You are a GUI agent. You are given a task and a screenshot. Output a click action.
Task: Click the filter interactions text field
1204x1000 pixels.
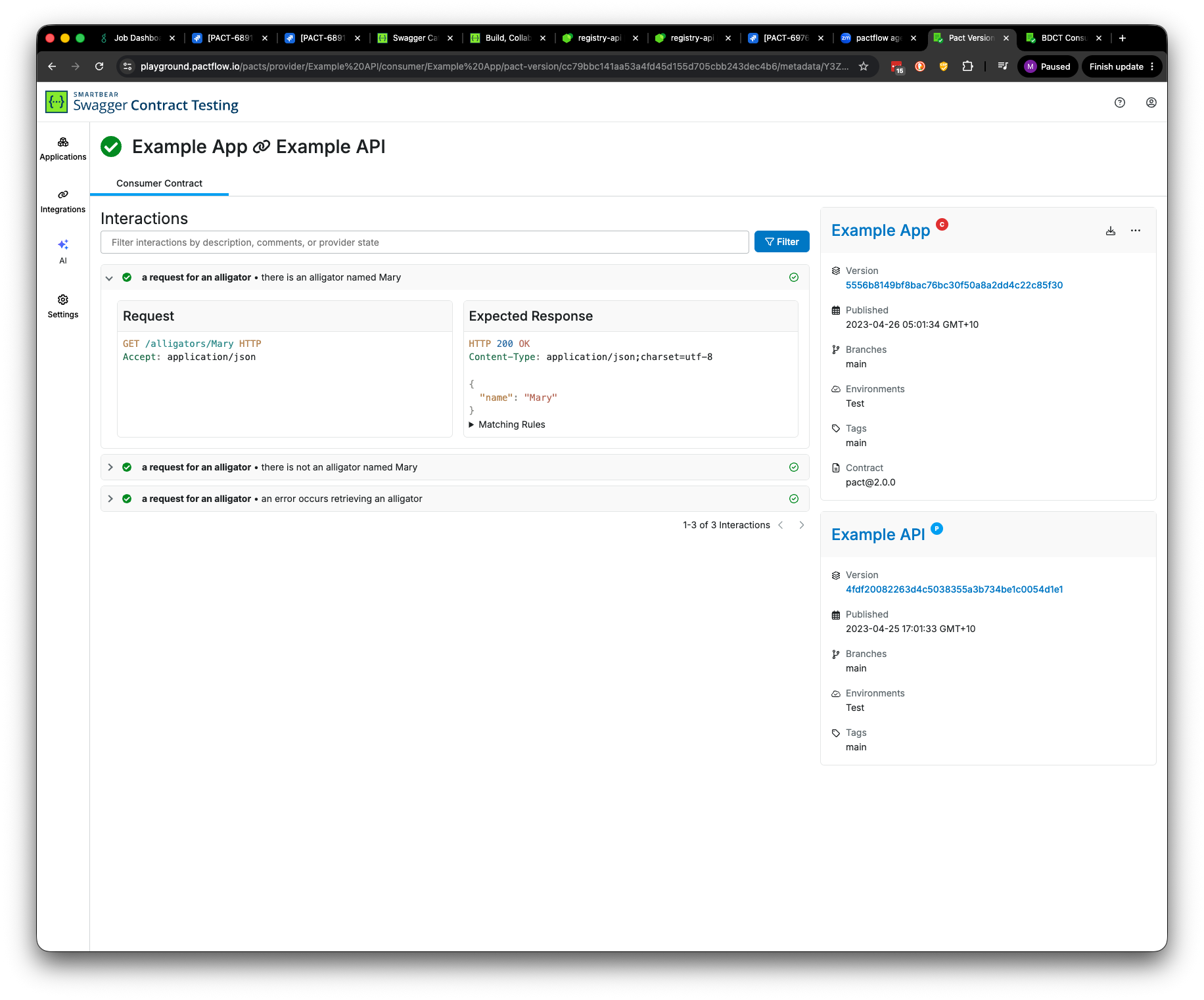425,242
